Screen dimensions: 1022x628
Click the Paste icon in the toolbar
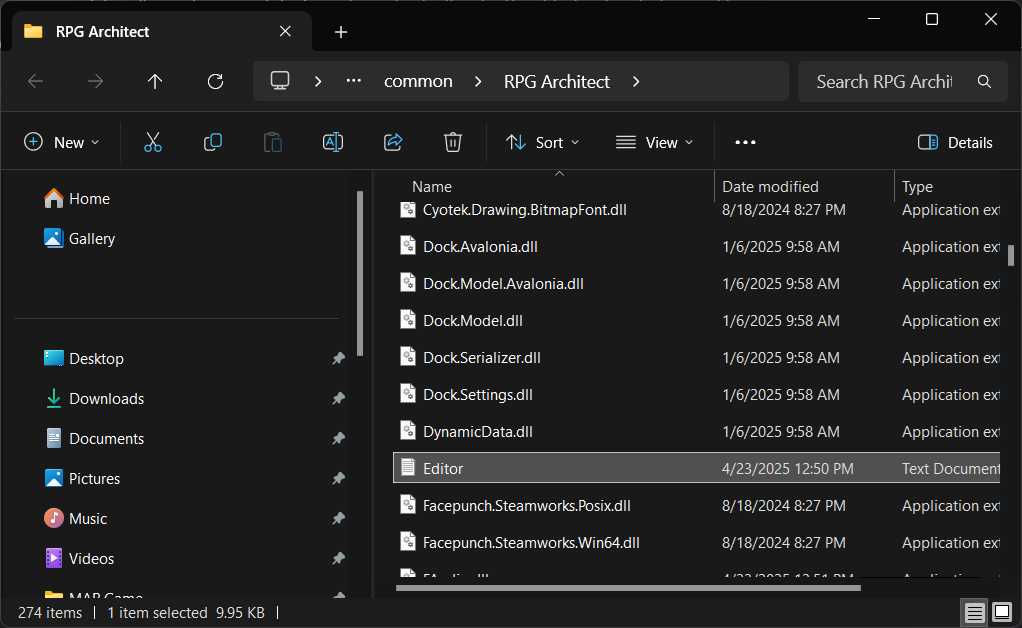point(272,142)
